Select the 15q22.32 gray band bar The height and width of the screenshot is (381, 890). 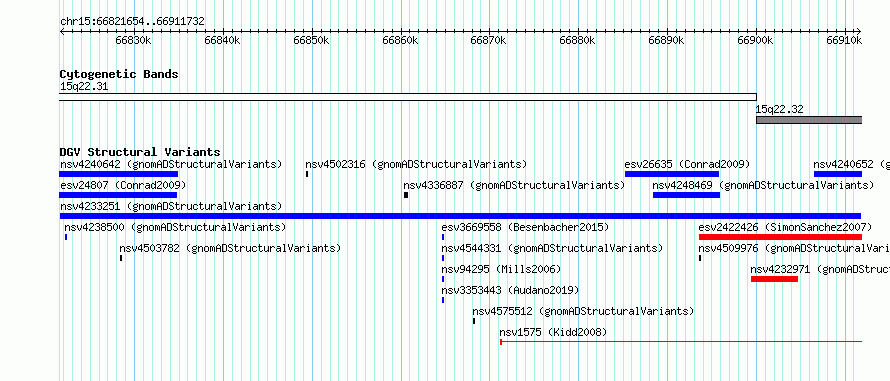(809, 120)
